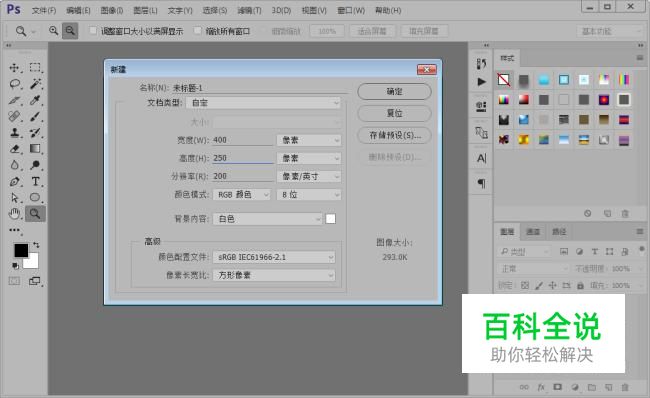Select the Eyedropper tool

click(35, 100)
